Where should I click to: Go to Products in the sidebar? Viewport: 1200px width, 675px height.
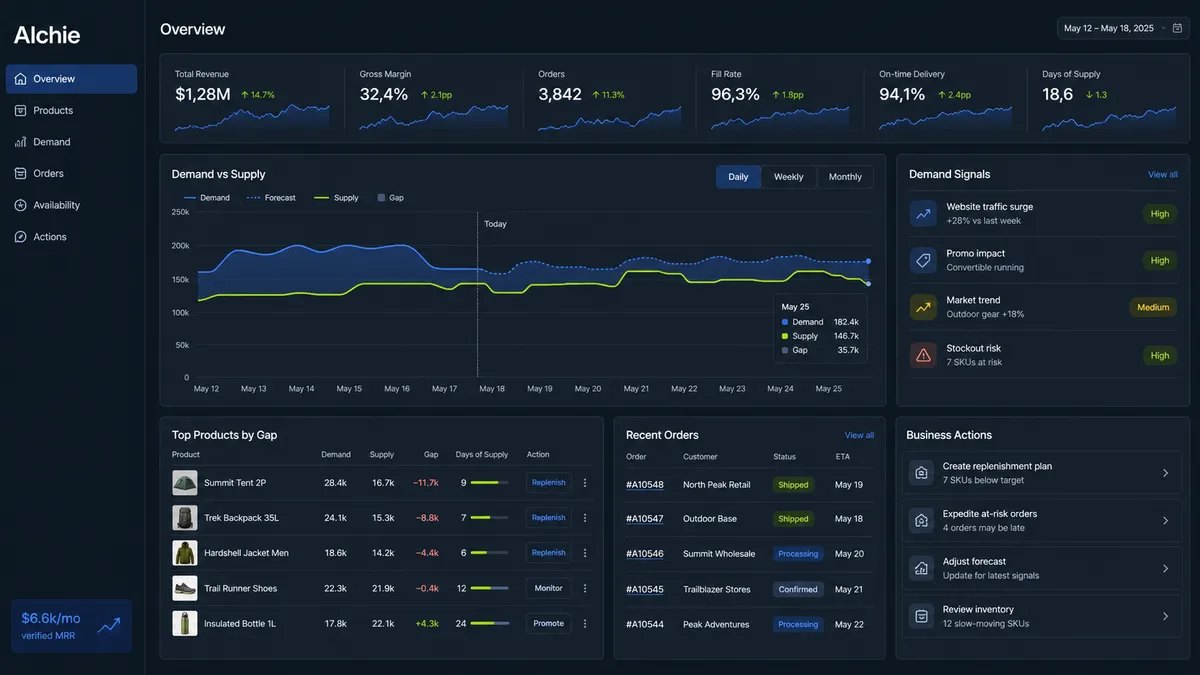pos(71,110)
